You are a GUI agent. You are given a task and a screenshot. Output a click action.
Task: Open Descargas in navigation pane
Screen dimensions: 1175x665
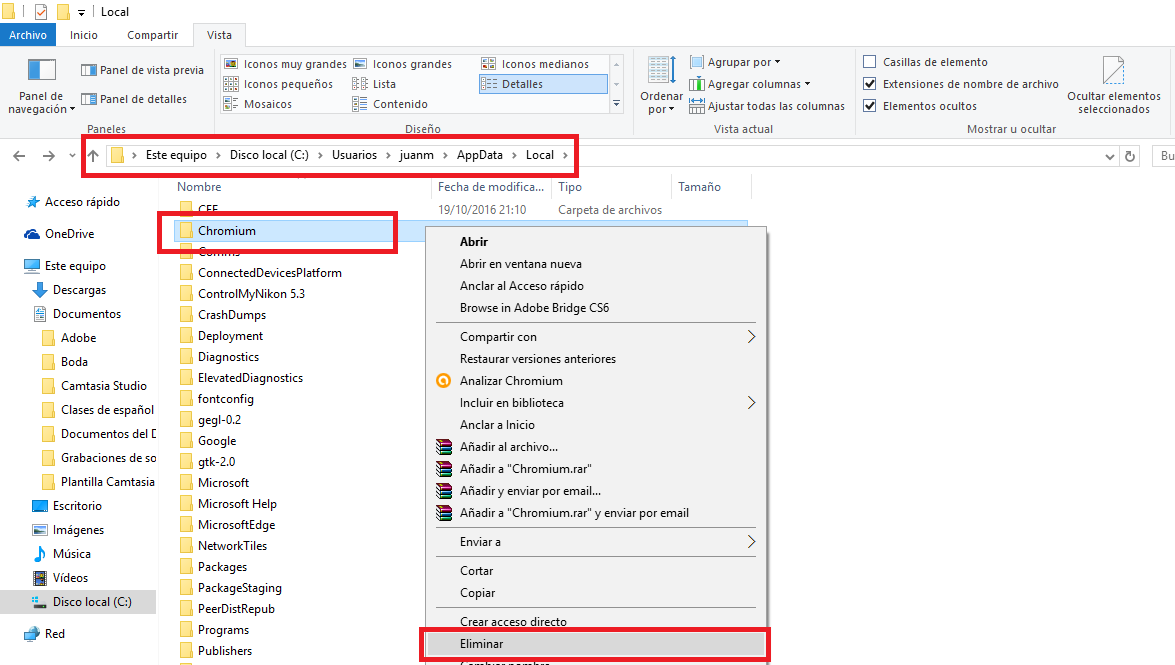tap(70, 290)
